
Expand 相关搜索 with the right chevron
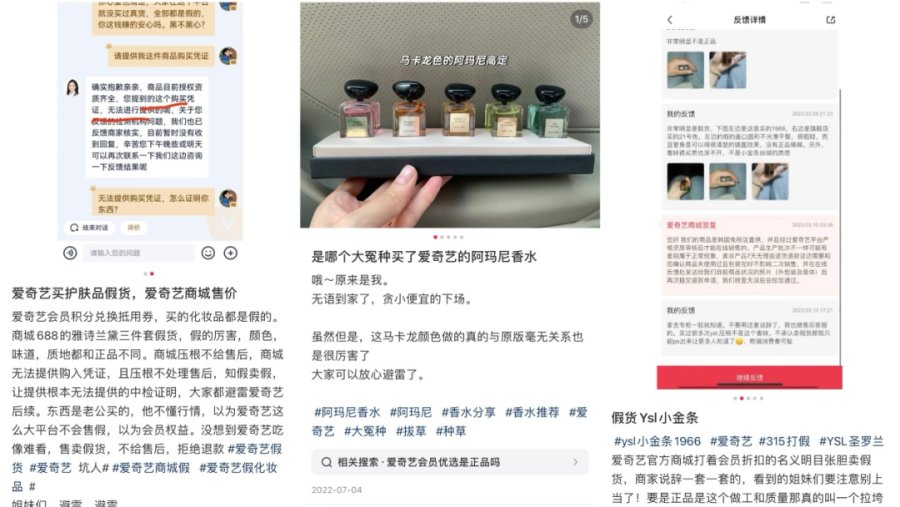(575, 462)
